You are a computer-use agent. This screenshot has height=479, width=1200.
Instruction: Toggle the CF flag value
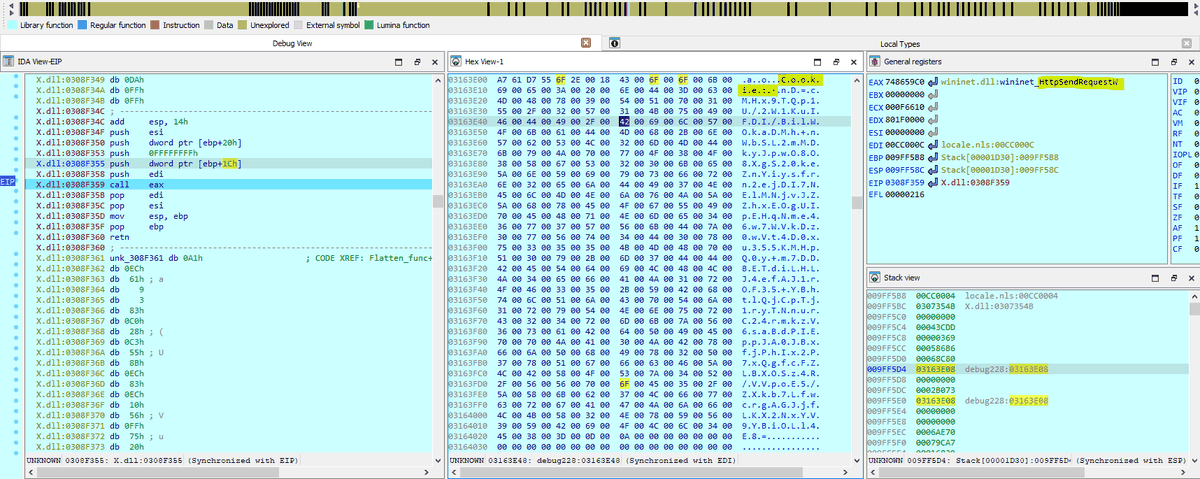[1196, 249]
